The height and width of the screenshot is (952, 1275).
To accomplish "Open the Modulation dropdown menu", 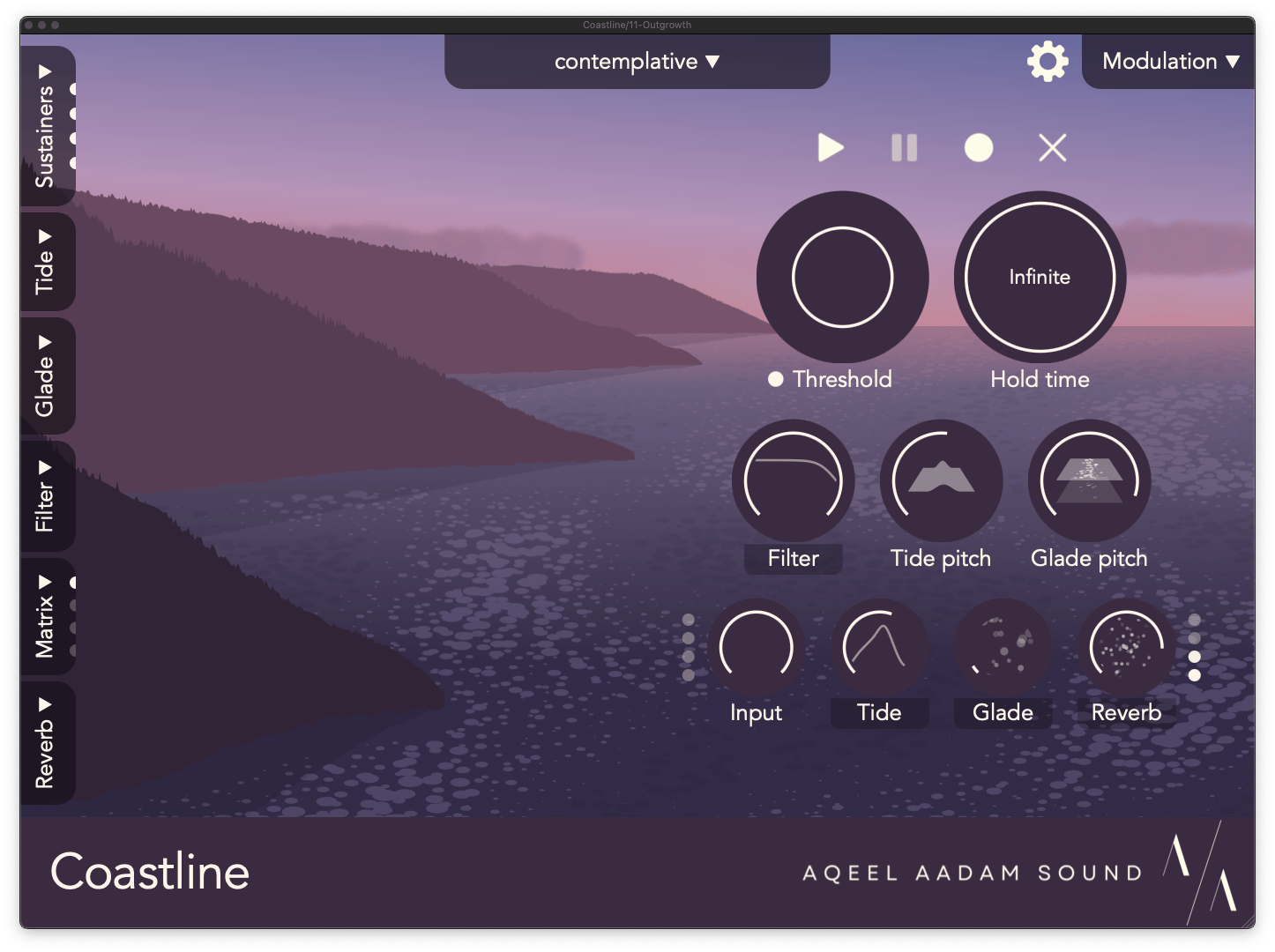I will (1170, 62).
